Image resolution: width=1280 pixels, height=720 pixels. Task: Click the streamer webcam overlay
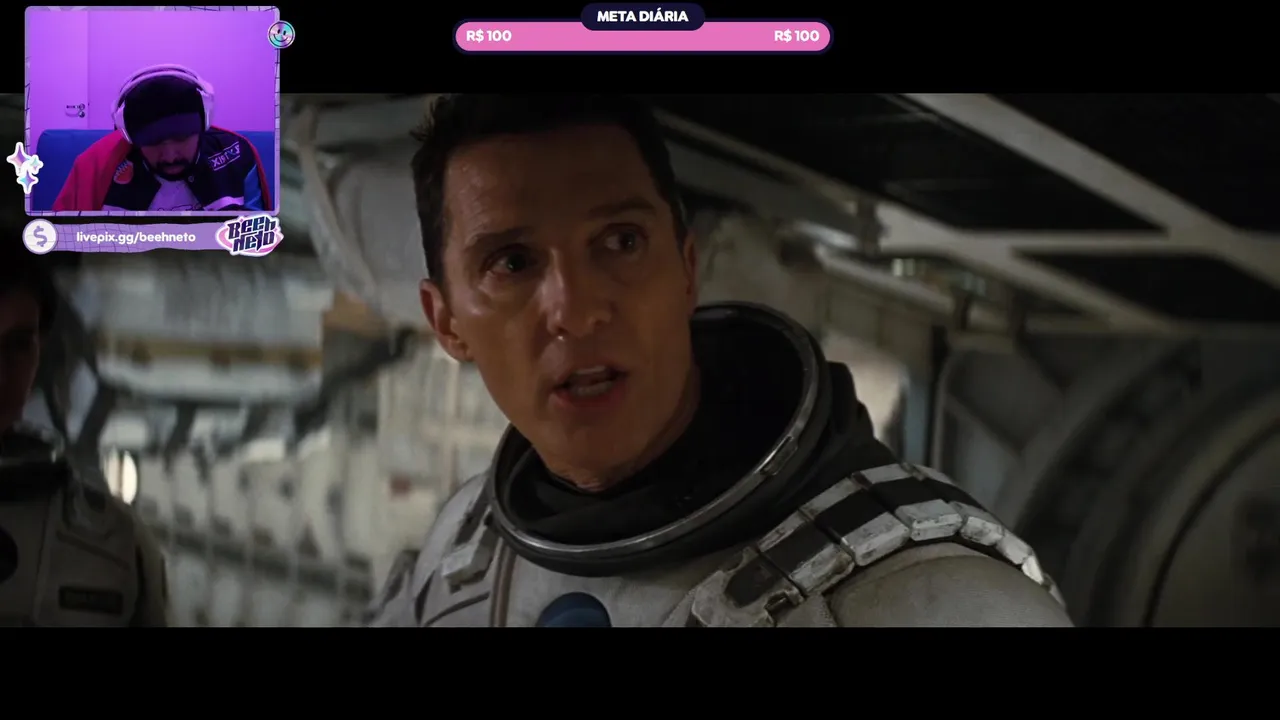pos(152,111)
